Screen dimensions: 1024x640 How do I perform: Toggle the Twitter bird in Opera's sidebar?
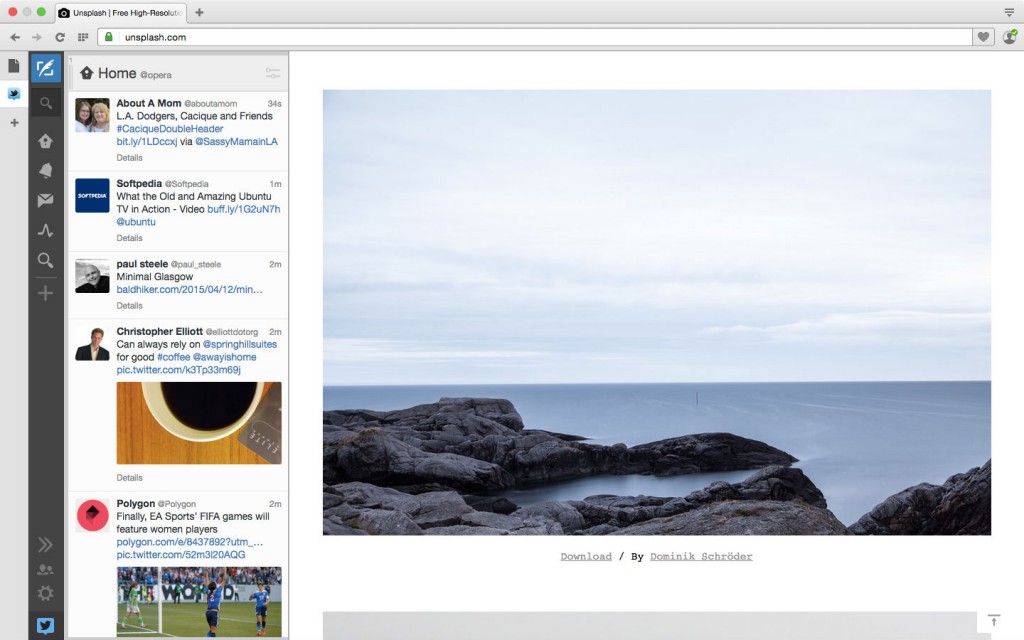(x=14, y=94)
